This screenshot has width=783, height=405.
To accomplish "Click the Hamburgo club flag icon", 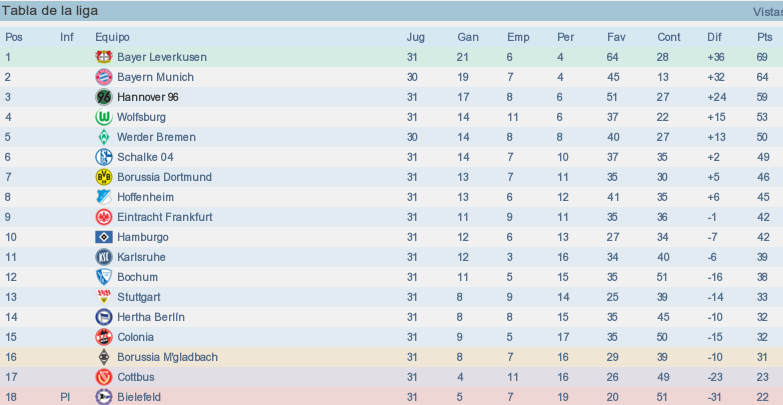I will (x=104, y=237).
